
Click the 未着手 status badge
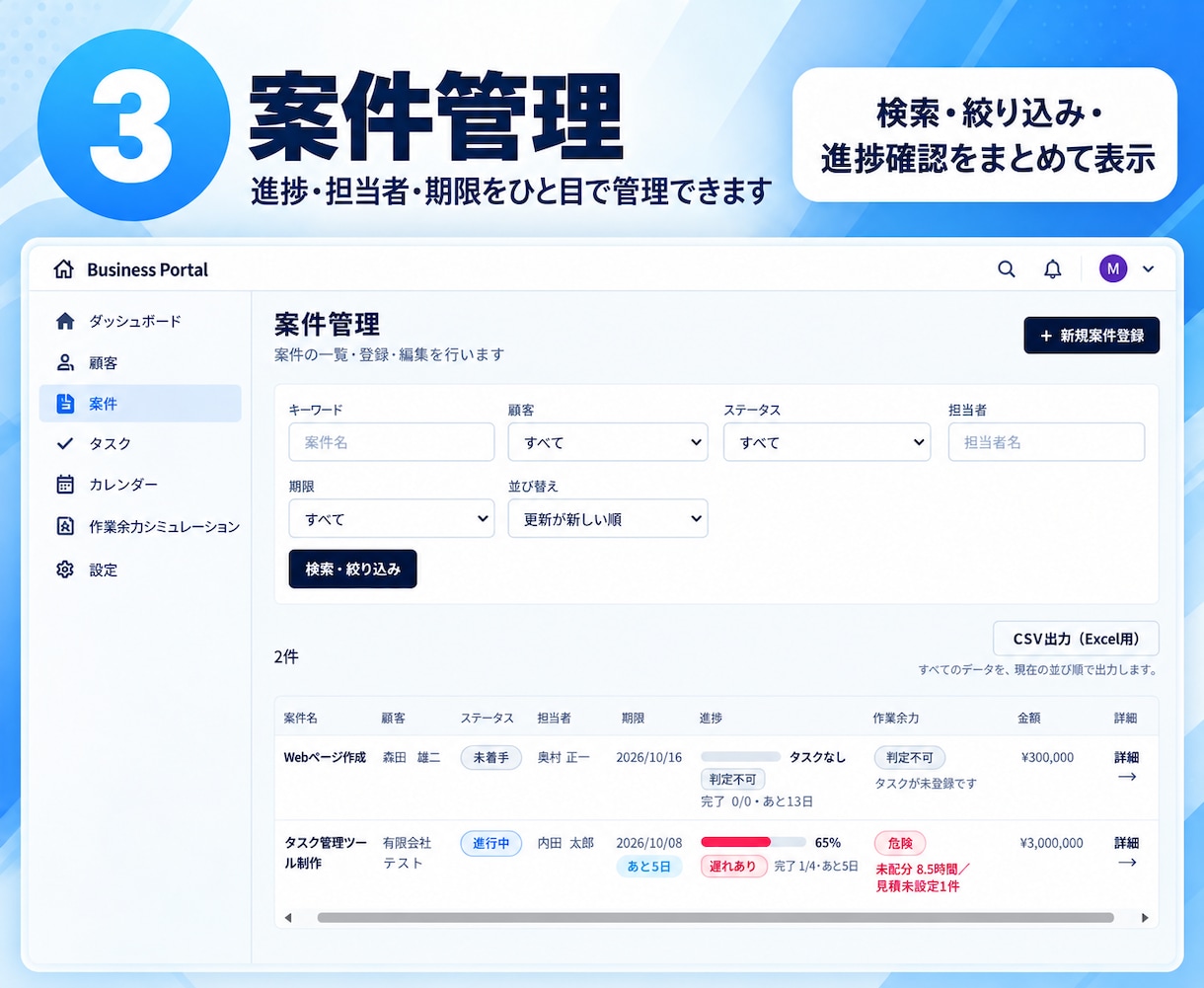click(490, 757)
